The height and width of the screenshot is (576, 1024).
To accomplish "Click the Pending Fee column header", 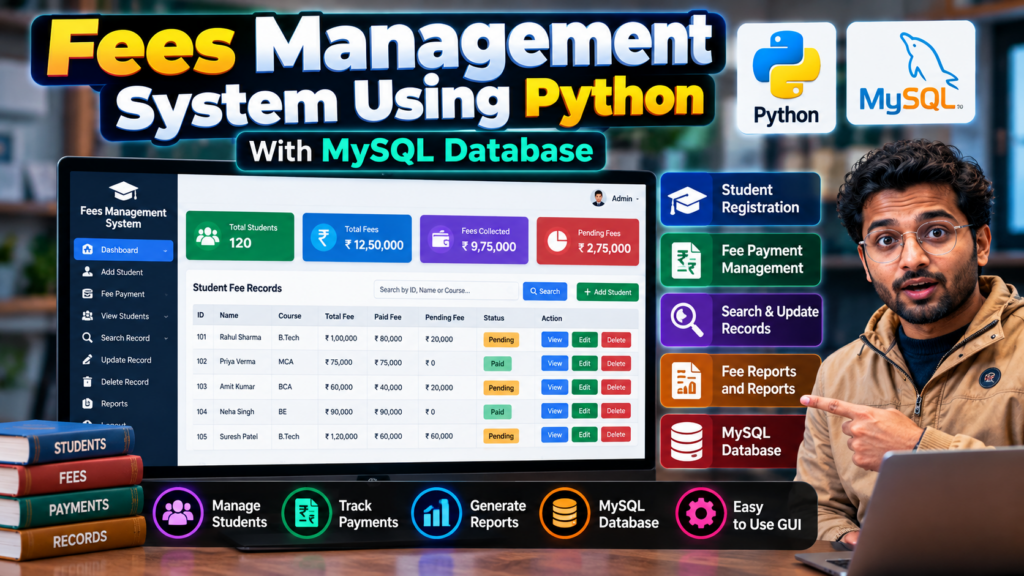I will pos(444,317).
